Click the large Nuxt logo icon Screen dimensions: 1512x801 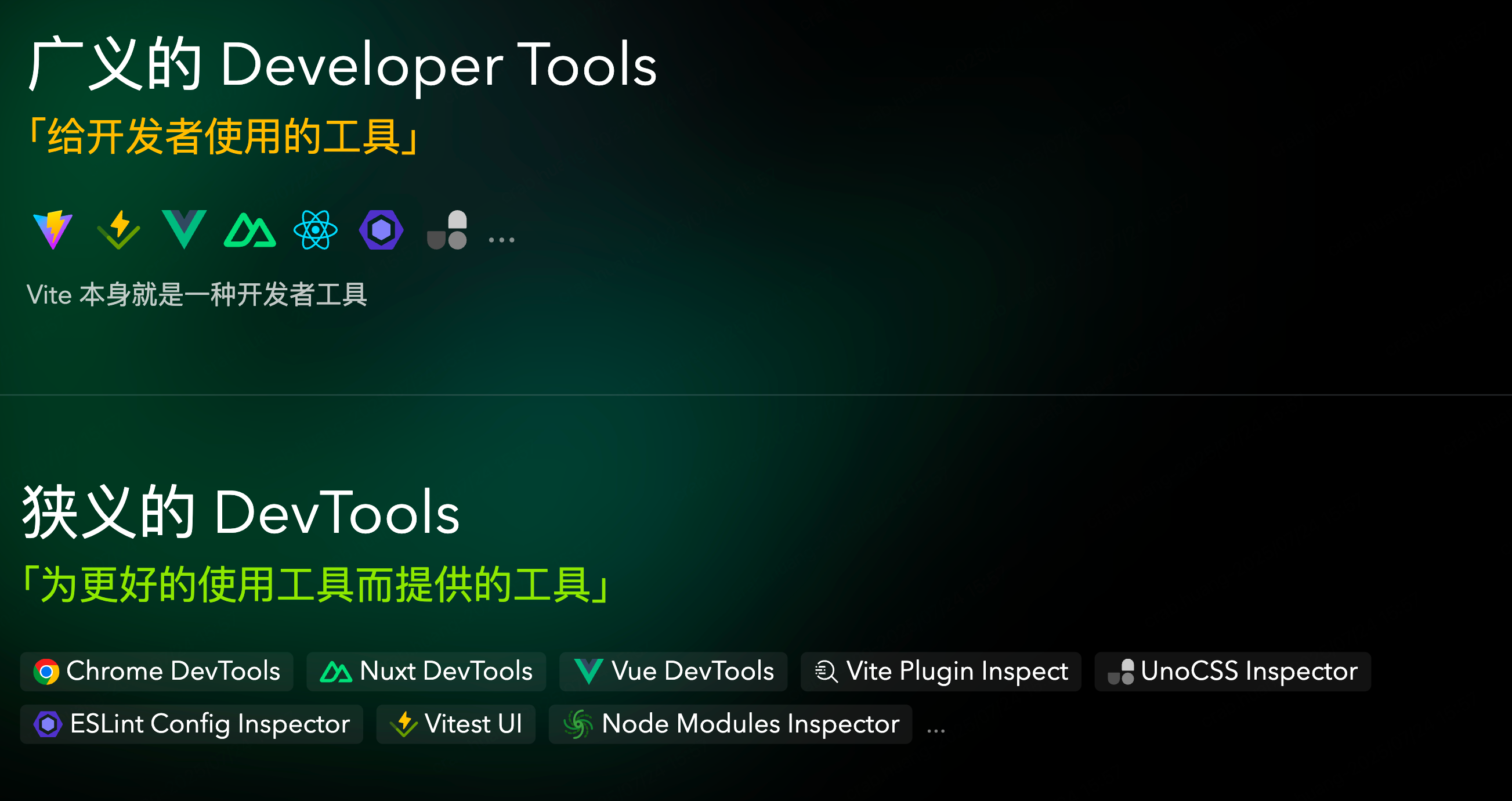pos(250,231)
